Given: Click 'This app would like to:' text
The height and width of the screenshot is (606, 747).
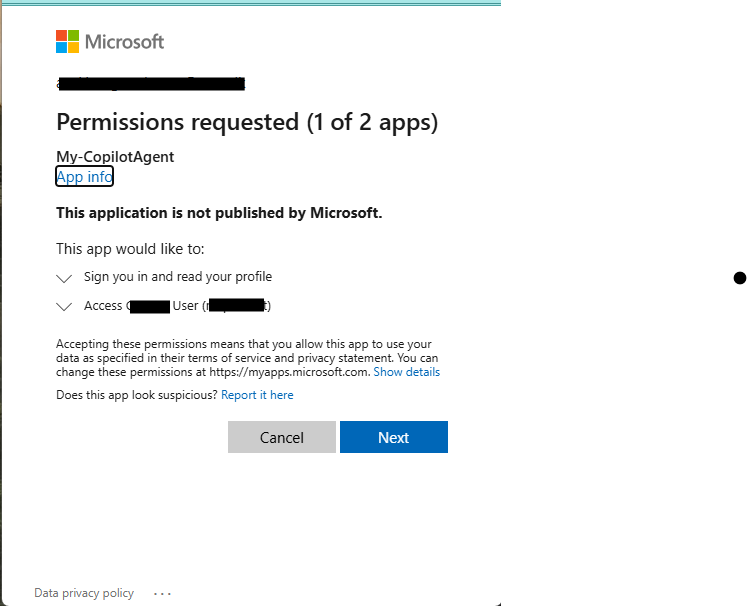Looking at the screenshot, I should click(x=130, y=249).
